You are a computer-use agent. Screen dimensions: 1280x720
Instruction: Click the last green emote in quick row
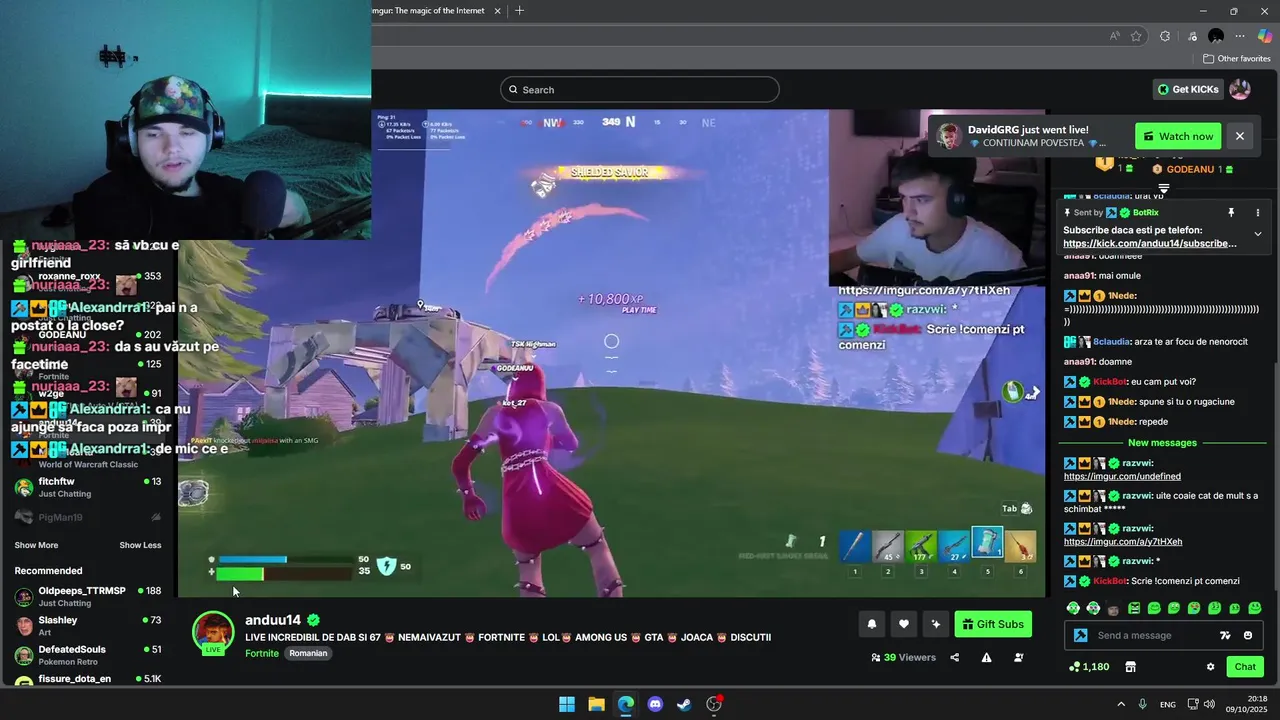[1255, 608]
